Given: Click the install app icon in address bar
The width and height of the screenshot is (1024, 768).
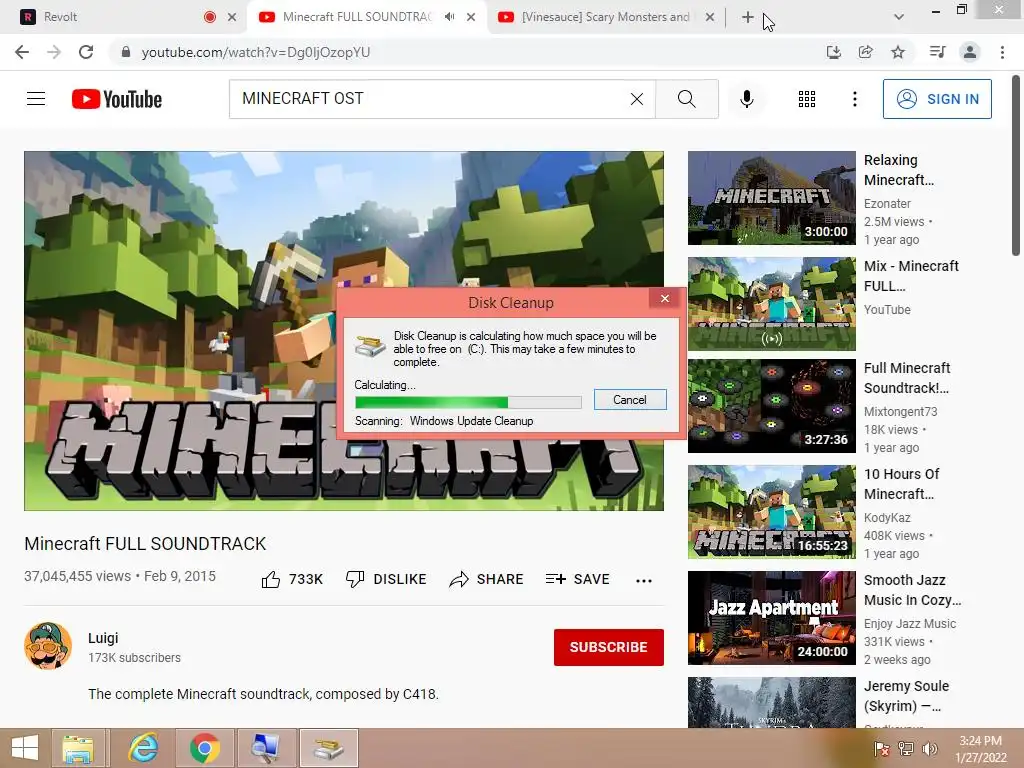Looking at the screenshot, I should click(833, 52).
